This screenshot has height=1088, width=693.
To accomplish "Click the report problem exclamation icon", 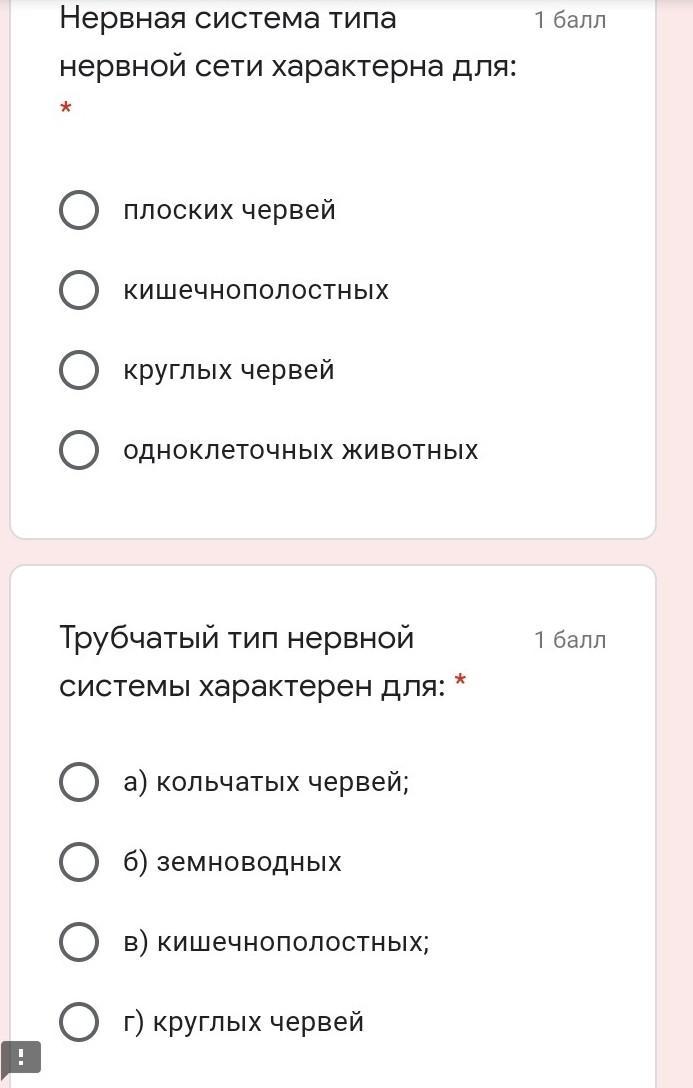I will (21, 1058).
